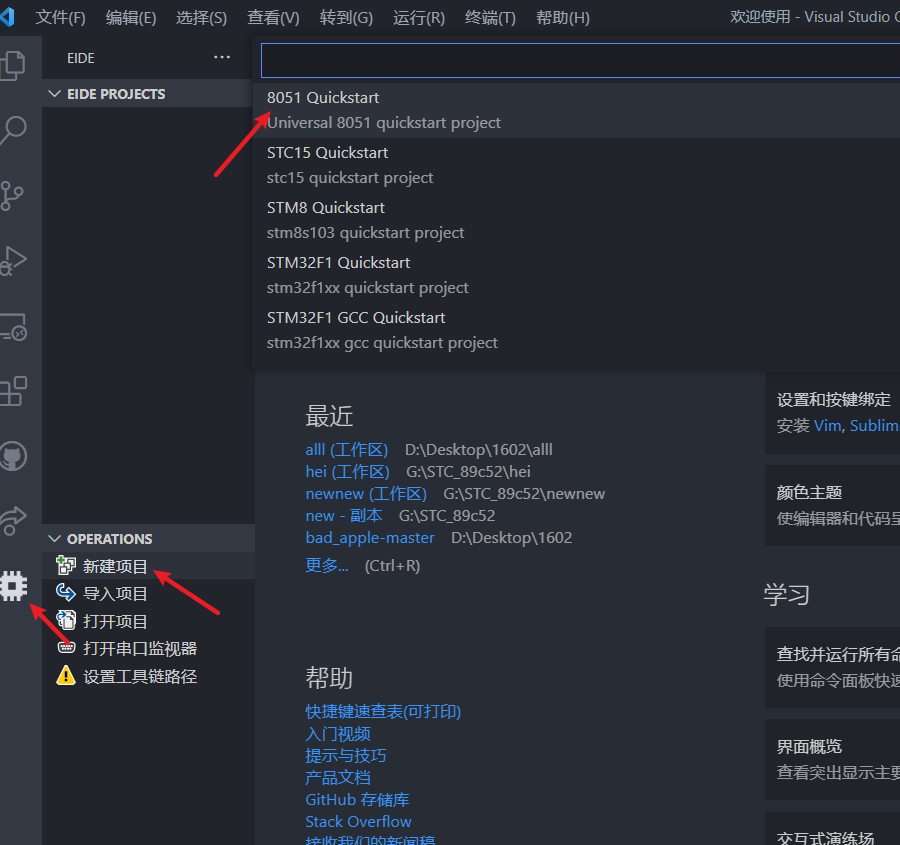The height and width of the screenshot is (845, 900).
Task: Open the EIDE panel more actions menu
Action: point(222,57)
